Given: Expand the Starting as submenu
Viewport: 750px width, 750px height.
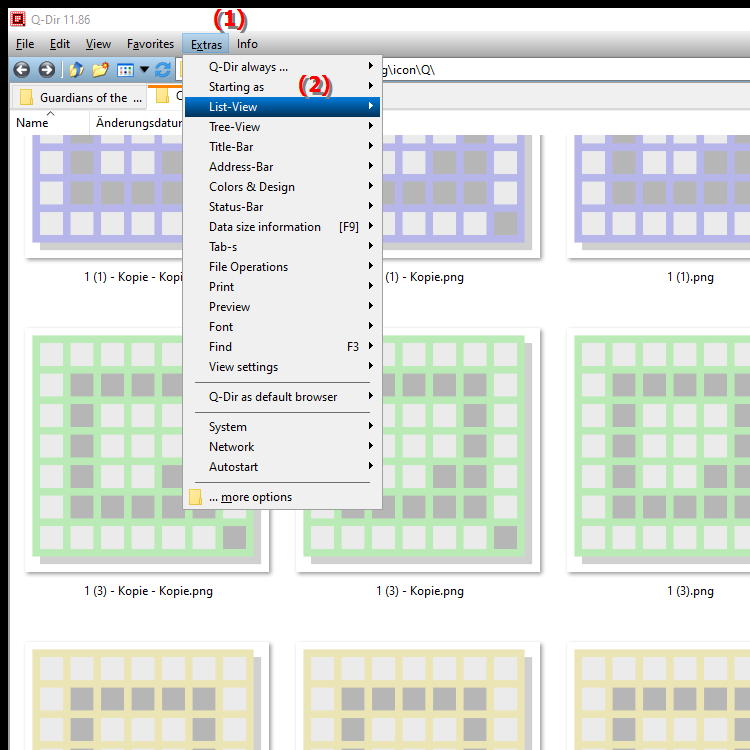Looking at the screenshot, I should click(x=282, y=87).
